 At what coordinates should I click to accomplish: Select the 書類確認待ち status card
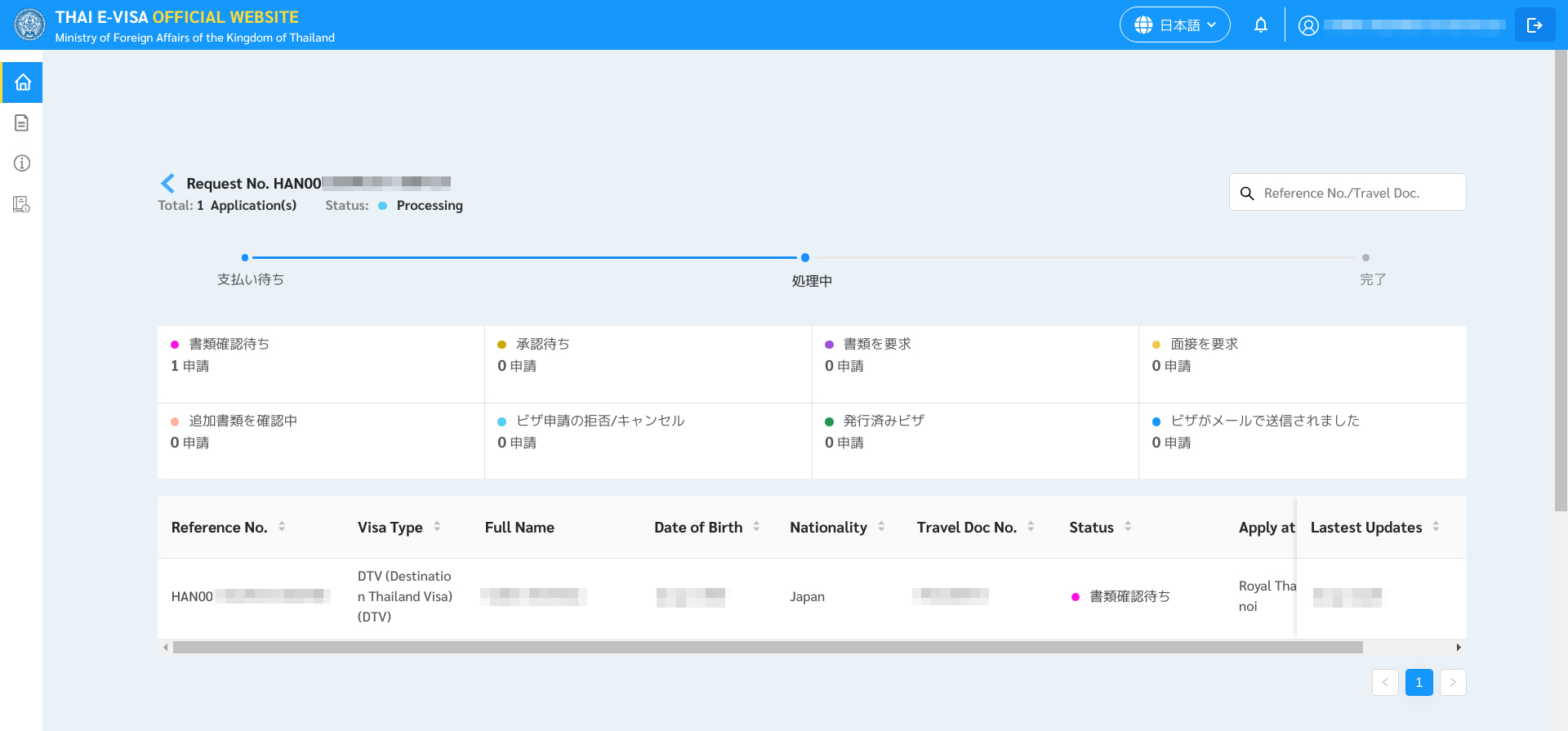pyautogui.click(x=320, y=363)
